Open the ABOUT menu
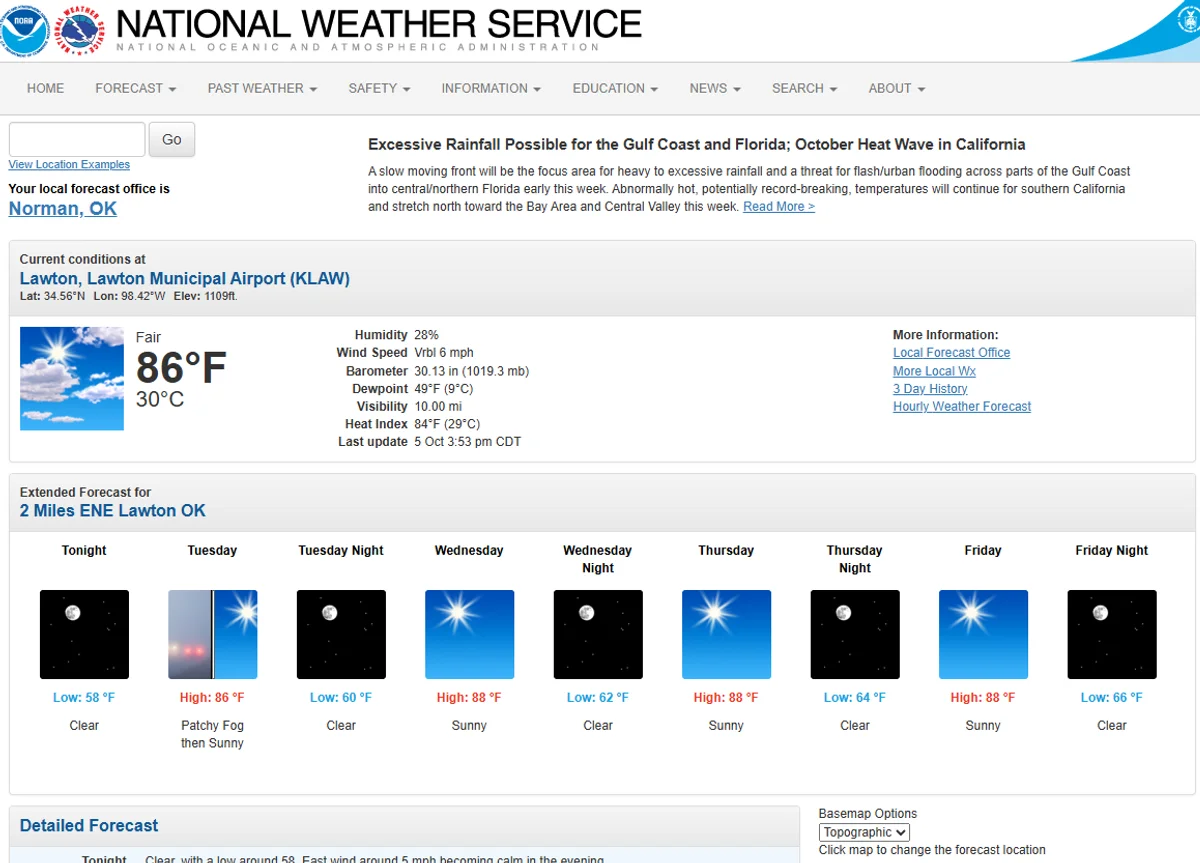This screenshot has height=863, width=1200. pyautogui.click(x=897, y=88)
